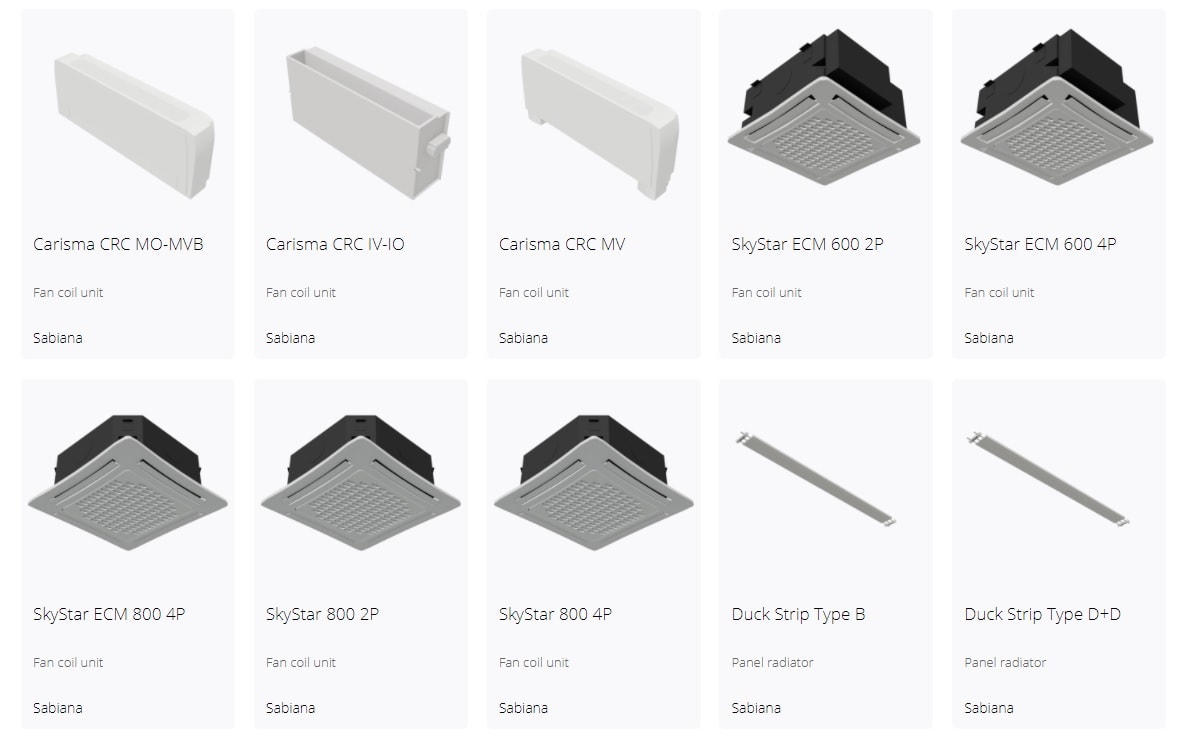This screenshot has width=1180, height=748.
Task: Click the Carisma CRC MO-MVB title
Action: [x=118, y=245]
